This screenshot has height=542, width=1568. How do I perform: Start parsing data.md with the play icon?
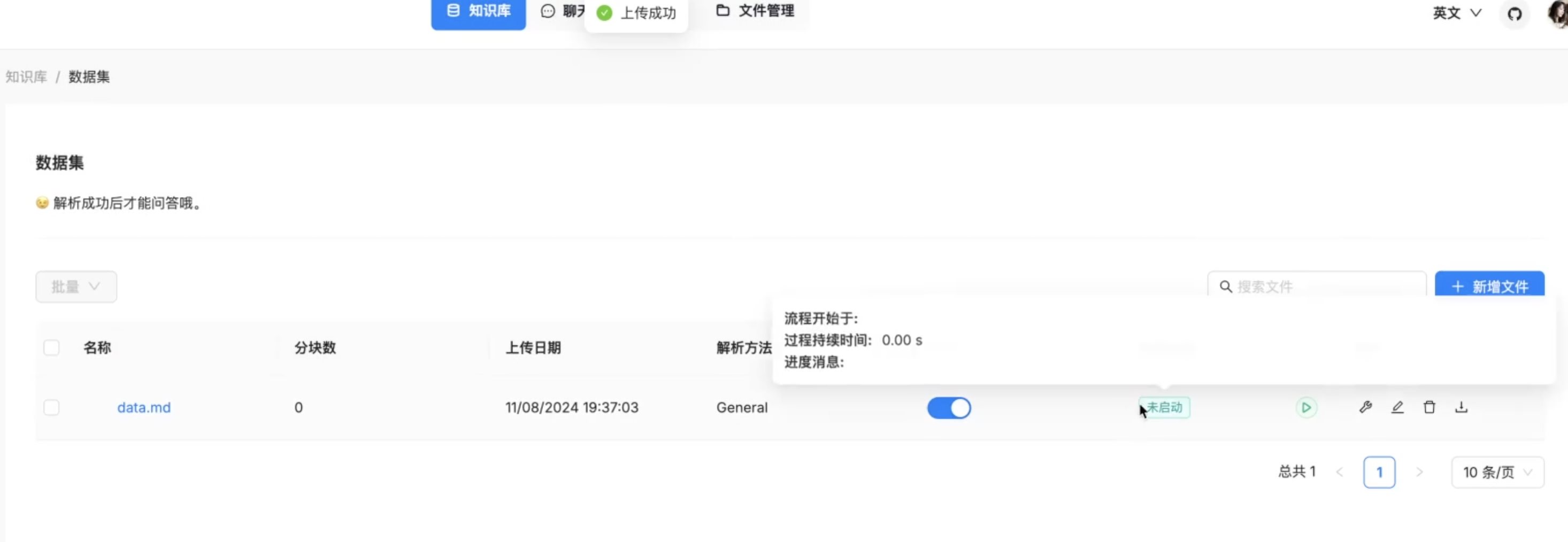(x=1305, y=407)
